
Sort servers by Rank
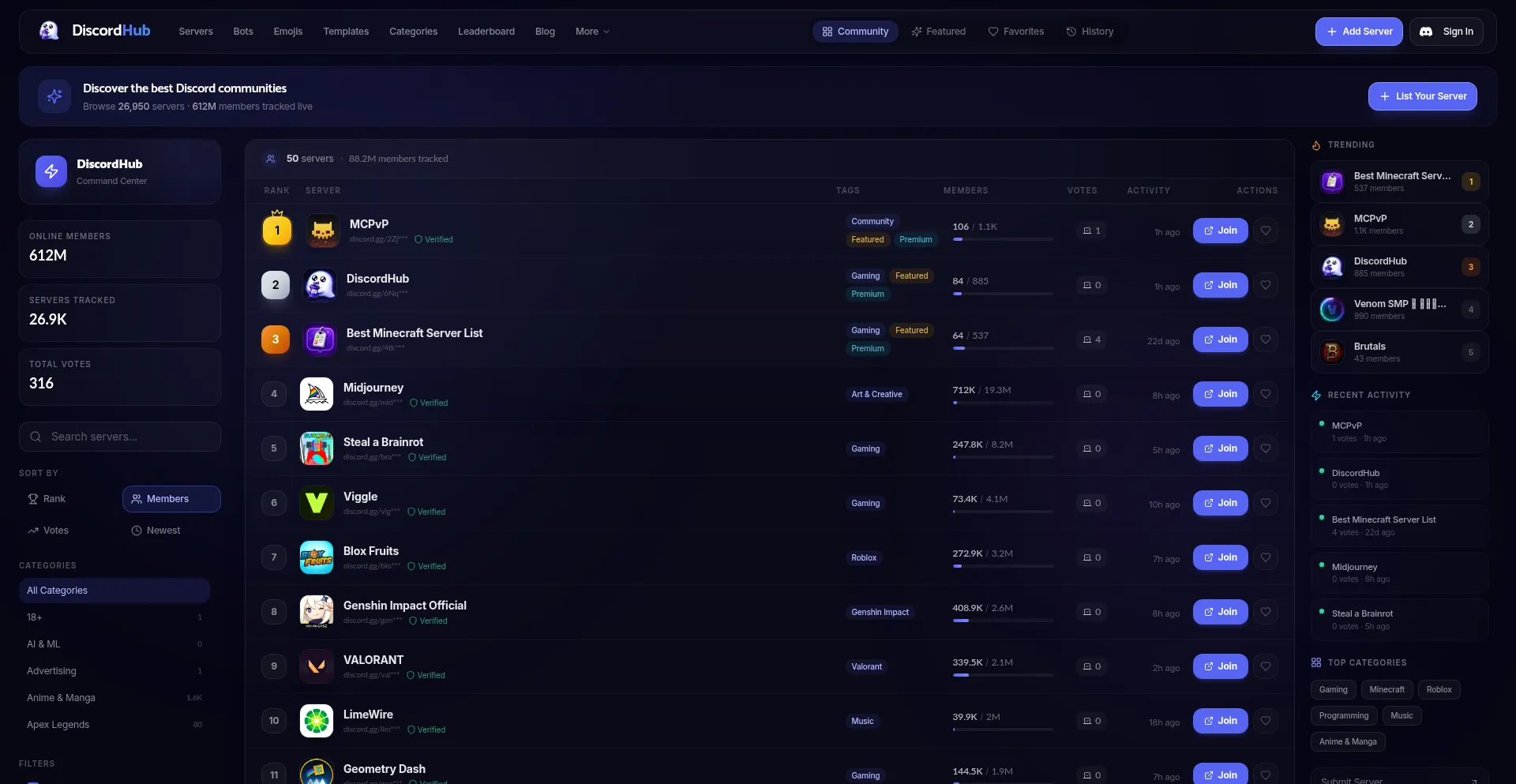tap(69, 499)
